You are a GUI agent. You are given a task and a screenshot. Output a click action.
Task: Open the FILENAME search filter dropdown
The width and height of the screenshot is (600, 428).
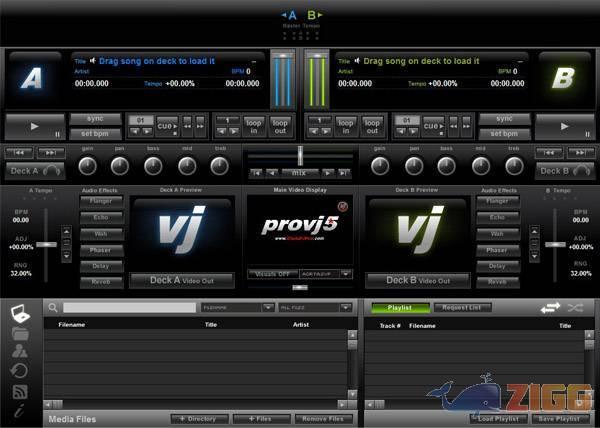tap(237, 308)
